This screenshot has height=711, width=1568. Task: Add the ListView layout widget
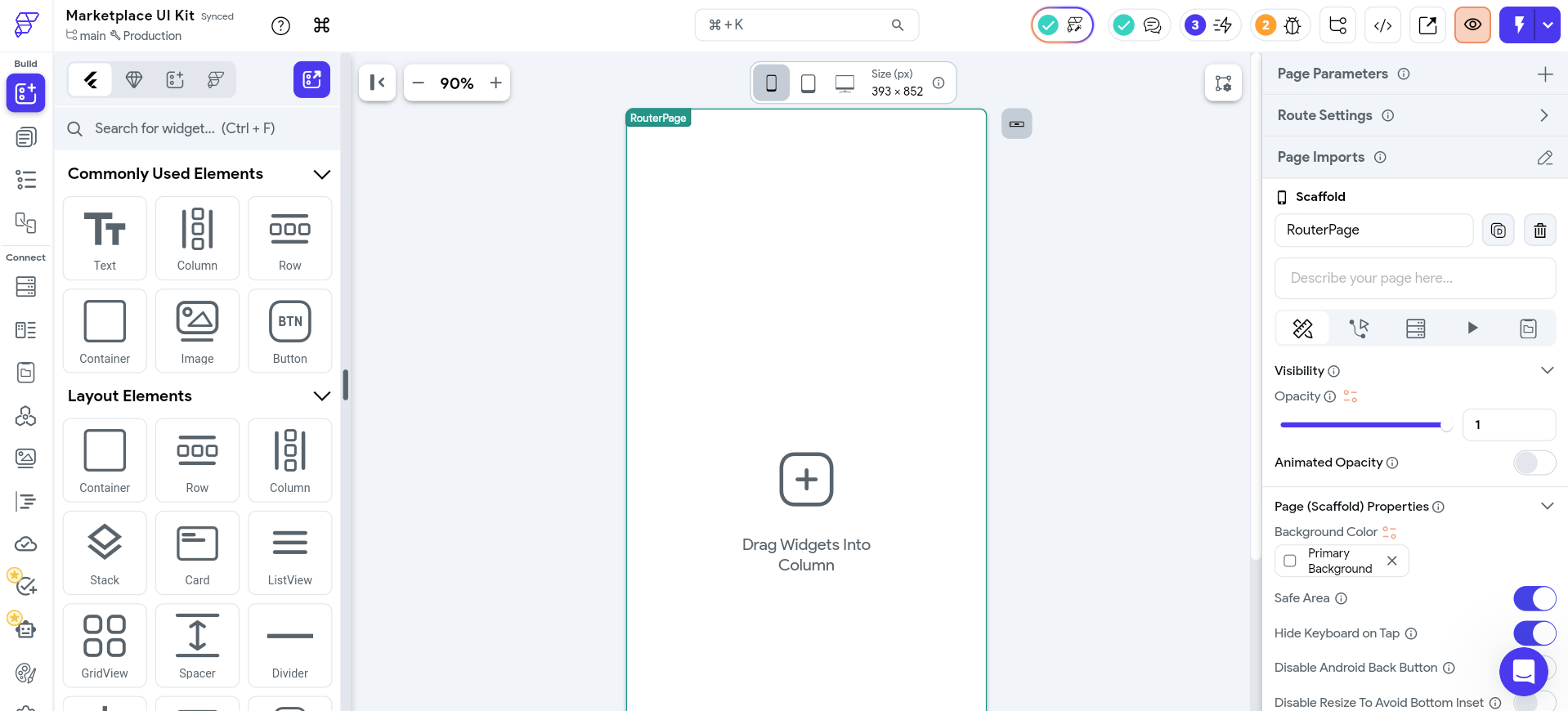point(290,553)
